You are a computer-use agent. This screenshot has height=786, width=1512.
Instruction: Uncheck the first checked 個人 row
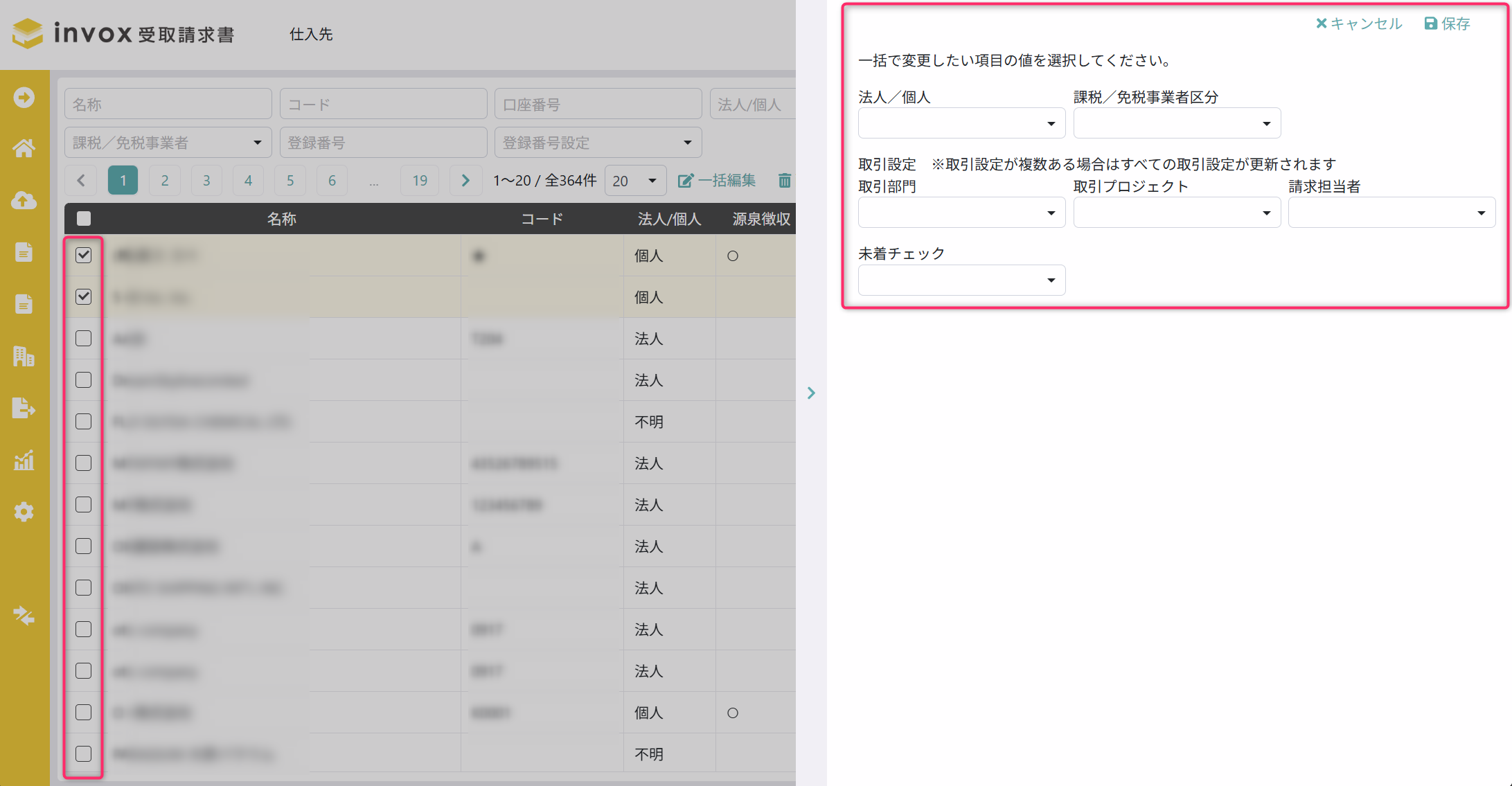[84, 255]
